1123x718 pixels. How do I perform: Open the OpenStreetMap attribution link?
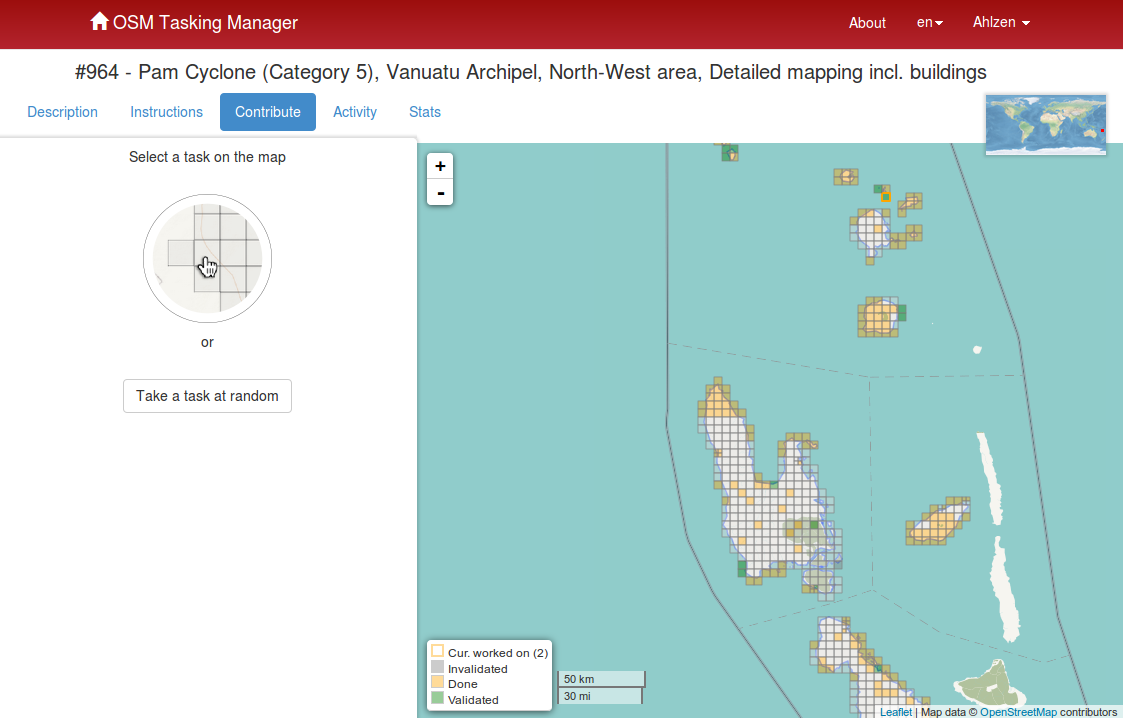(x=1018, y=712)
